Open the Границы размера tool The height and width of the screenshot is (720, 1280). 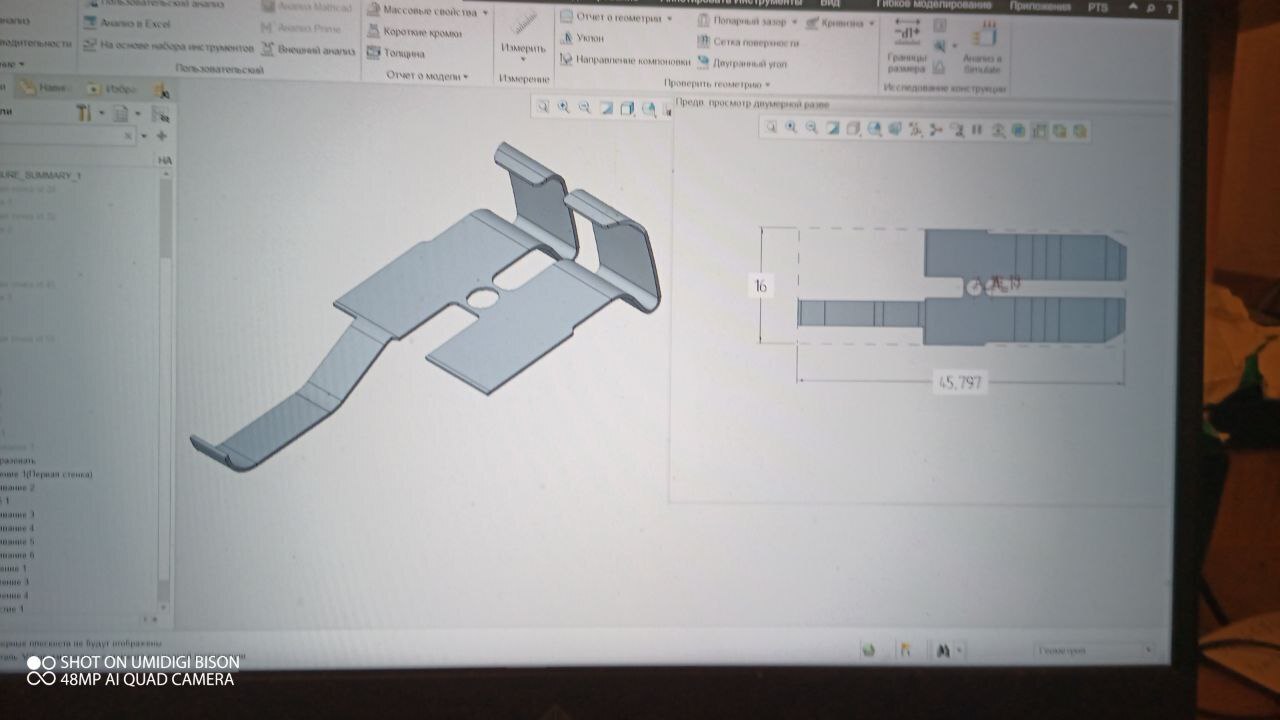(907, 46)
